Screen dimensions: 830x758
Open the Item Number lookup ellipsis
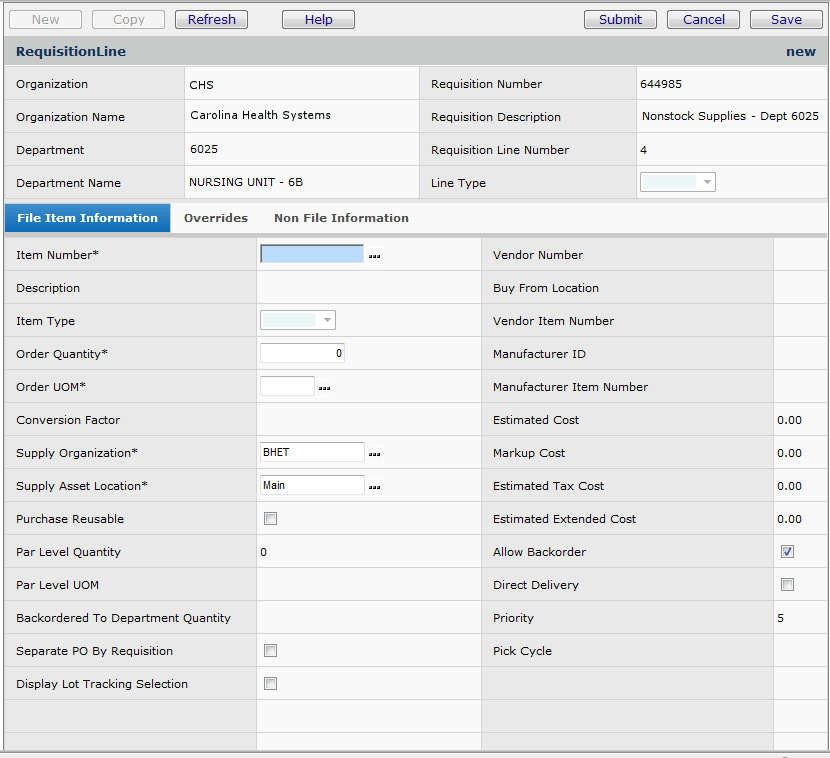[x=374, y=256]
